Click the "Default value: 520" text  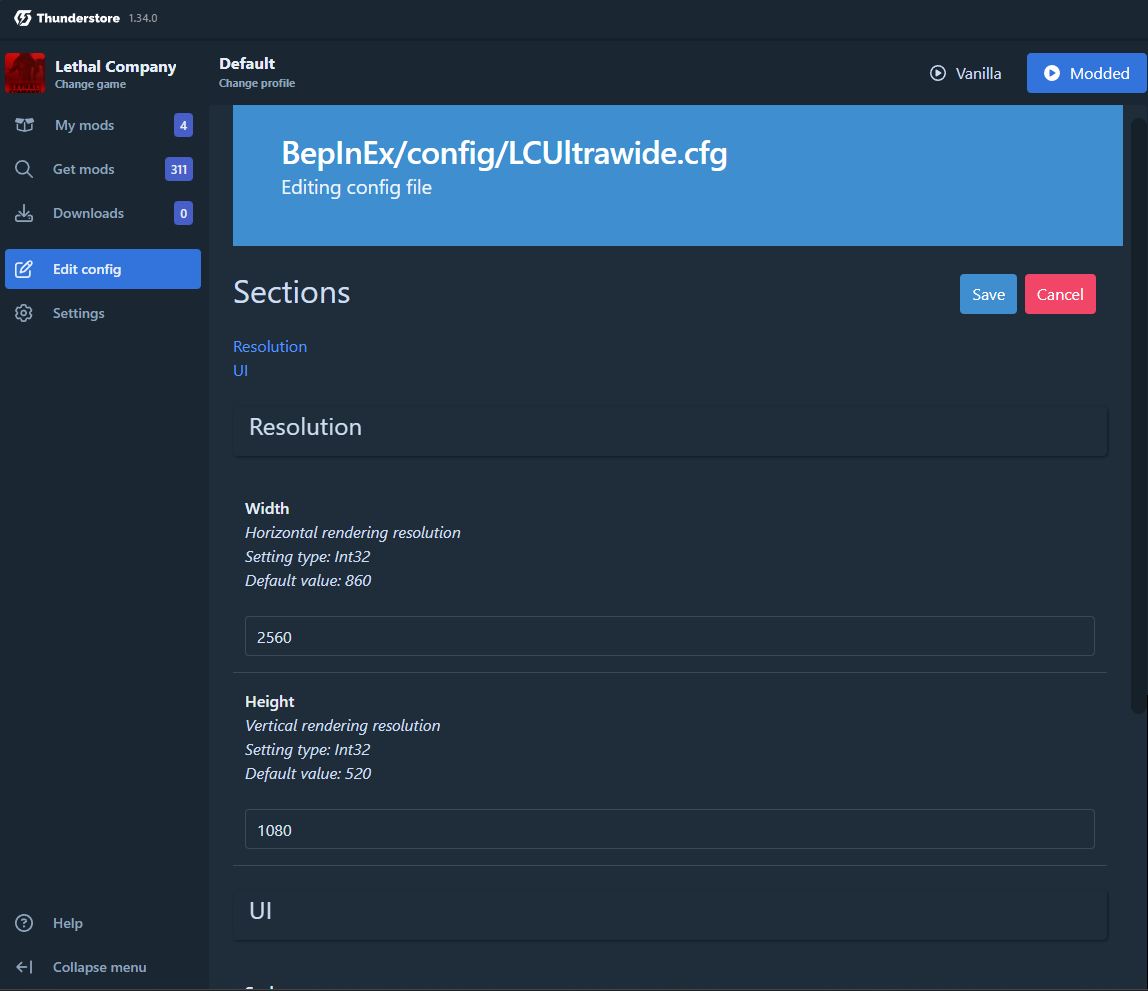pos(308,774)
